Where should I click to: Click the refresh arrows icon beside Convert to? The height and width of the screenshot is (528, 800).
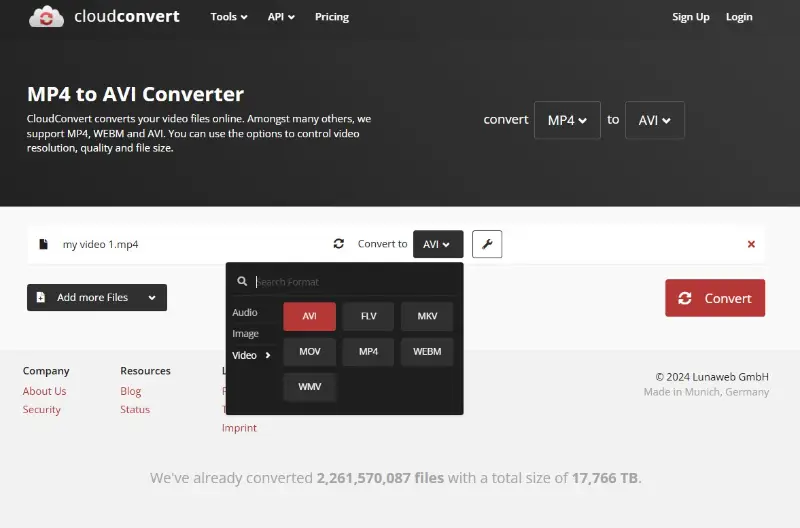339,244
